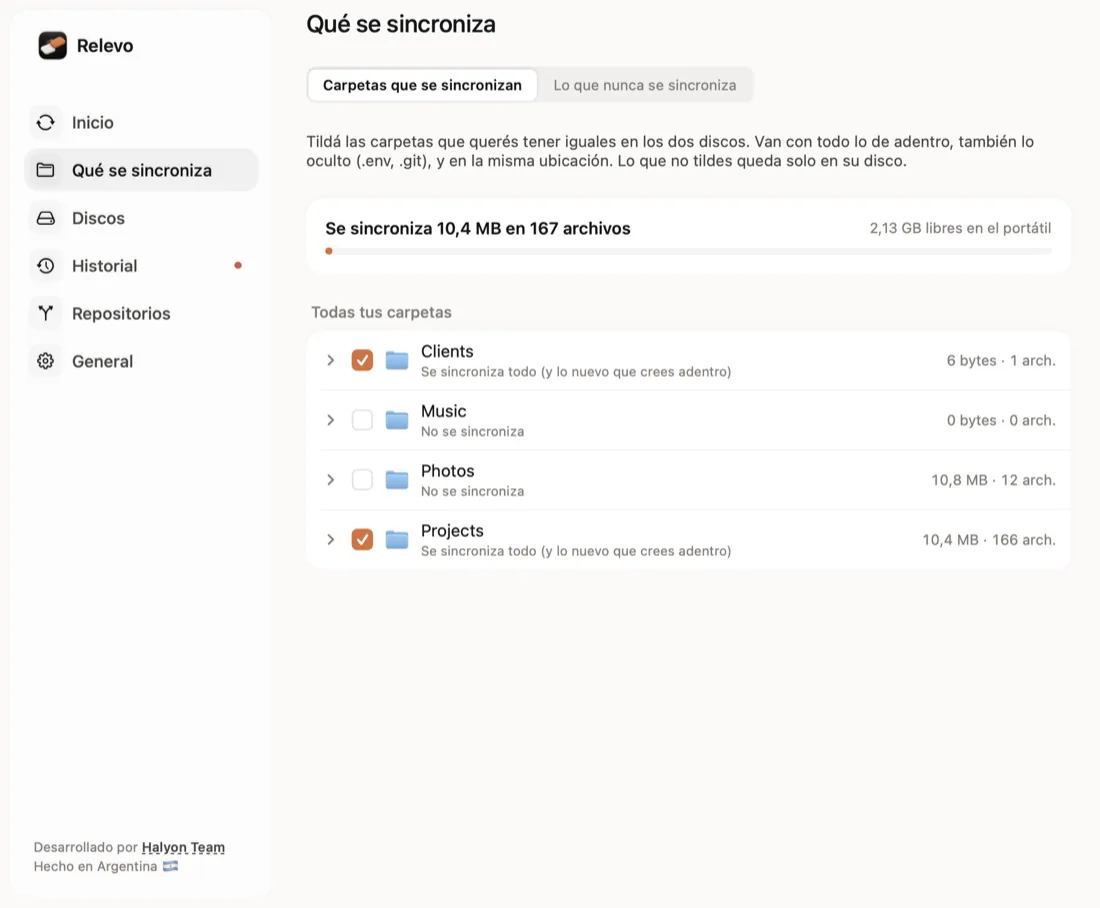Click the Music folder name
1100x908 pixels.
point(443,411)
